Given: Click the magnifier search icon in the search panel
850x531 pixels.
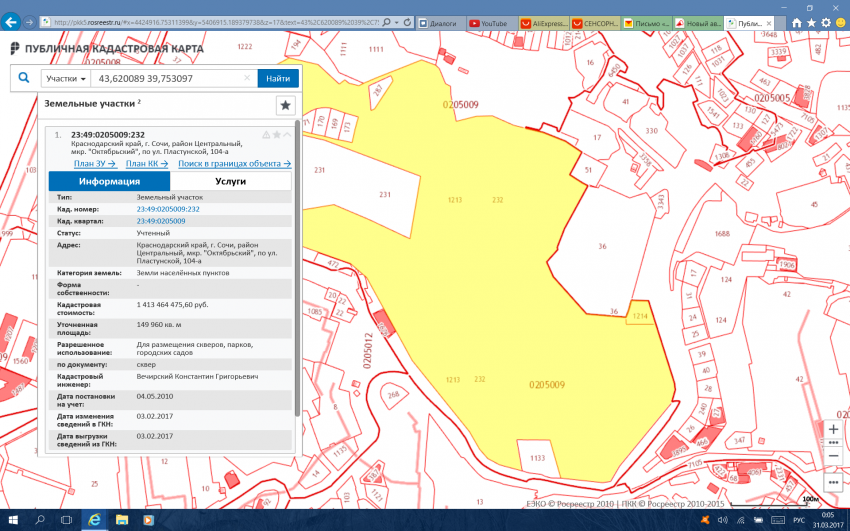Looking at the screenshot, I should tap(24, 78).
